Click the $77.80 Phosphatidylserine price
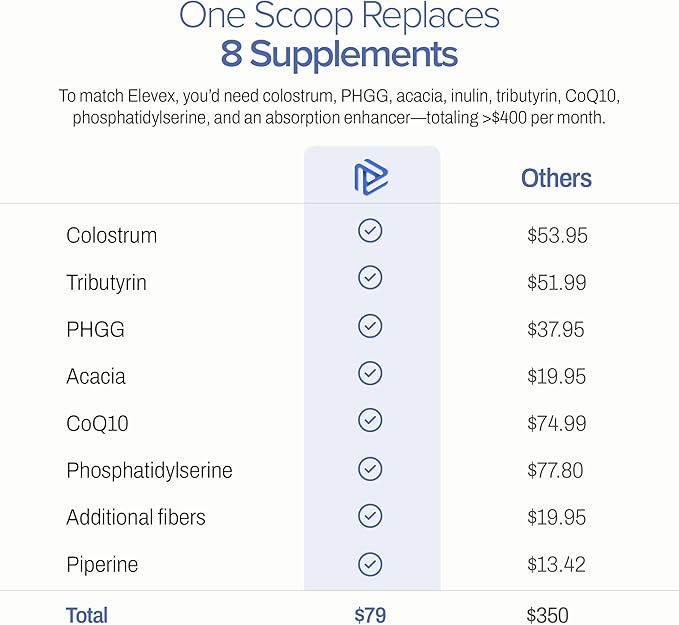The image size is (679, 625). coord(557,471)
